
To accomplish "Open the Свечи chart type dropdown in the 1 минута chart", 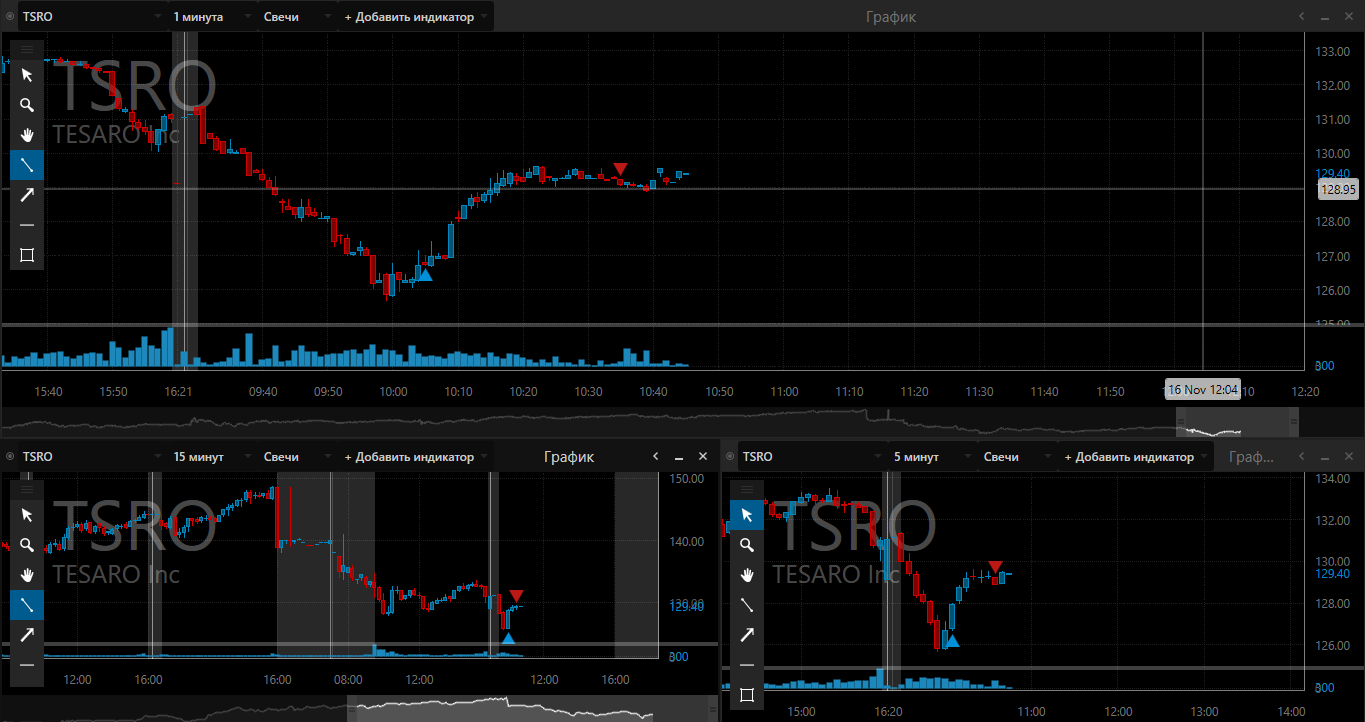I will pos(297,17).
